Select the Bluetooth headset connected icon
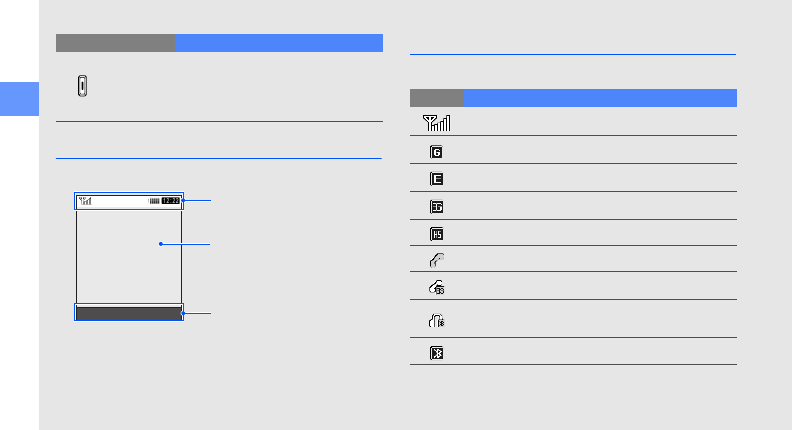Image resolution: width=792 pixels, height=430 pixels. (437, 320)
